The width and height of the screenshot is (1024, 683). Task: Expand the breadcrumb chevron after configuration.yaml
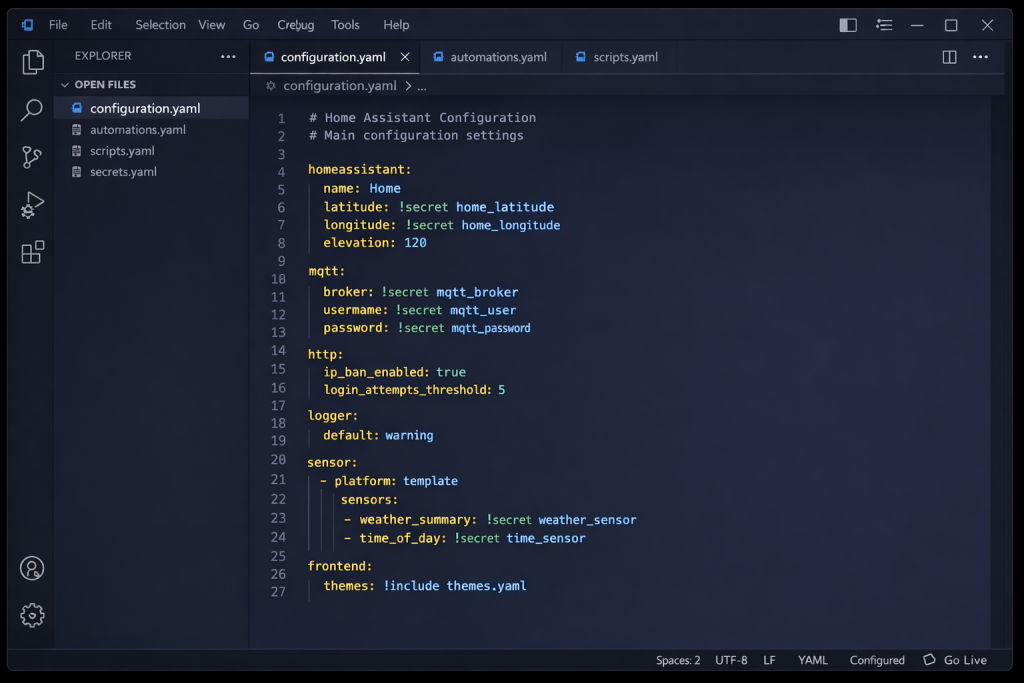tap(408, 86)
